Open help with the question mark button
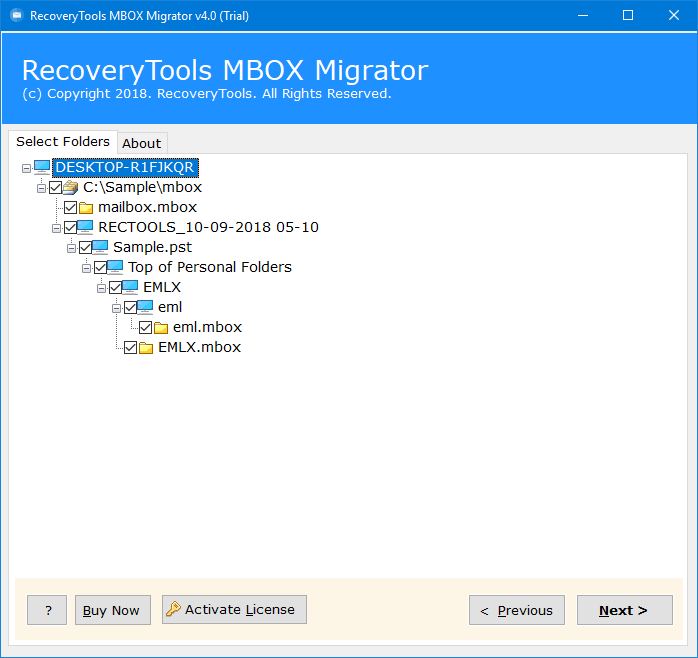This screenshot has width=698, height=658. click(47, 610)
